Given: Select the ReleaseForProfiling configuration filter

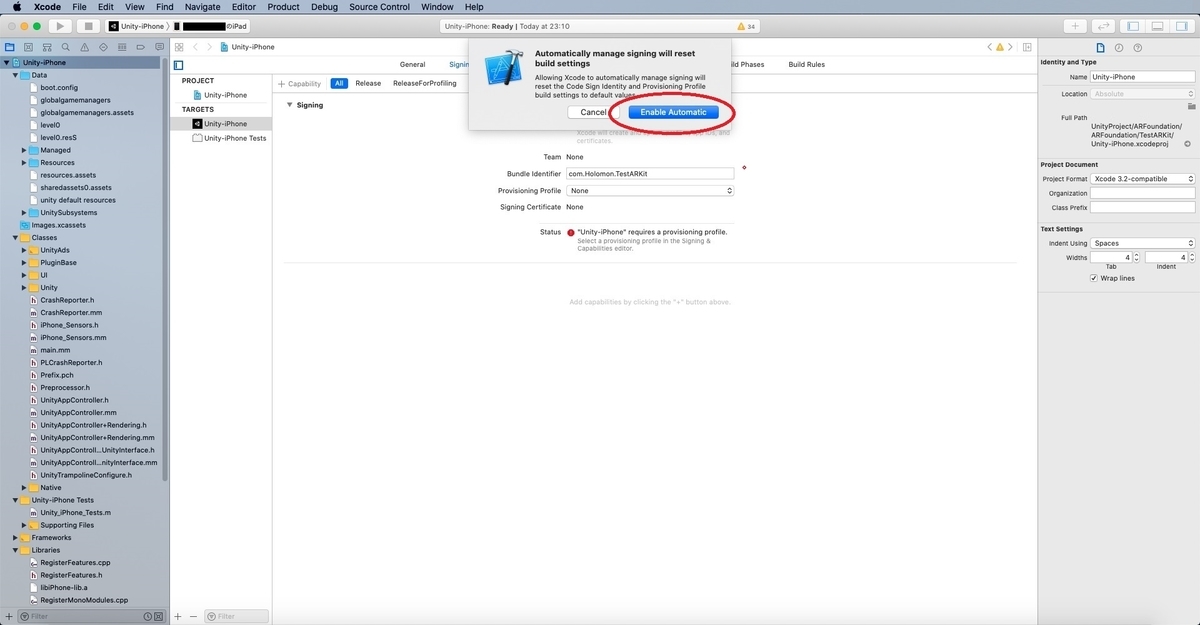Looking at the screenshot, I should click(x=425, y=83).
